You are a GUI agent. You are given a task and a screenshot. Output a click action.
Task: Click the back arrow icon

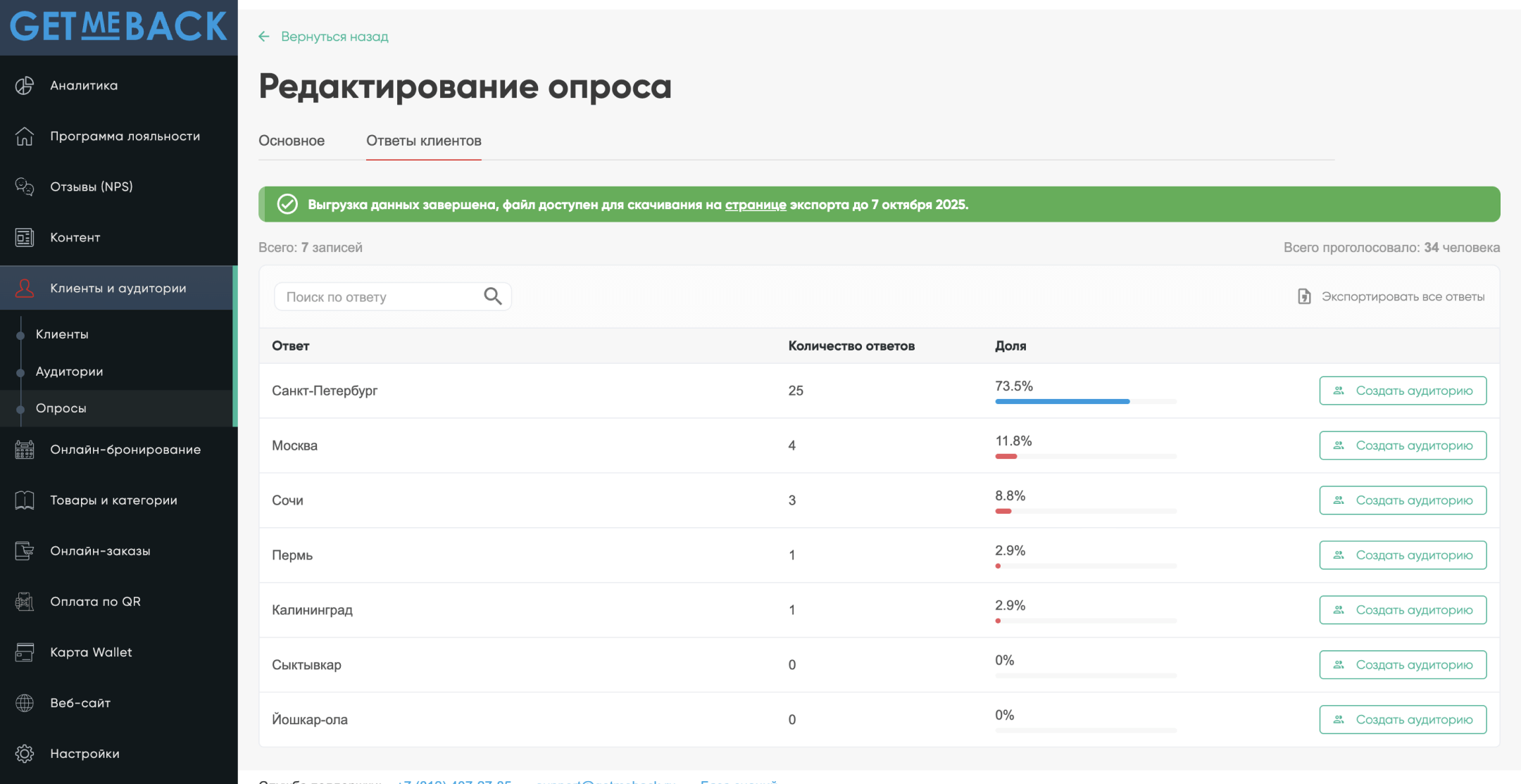click(x=264, y=37)
